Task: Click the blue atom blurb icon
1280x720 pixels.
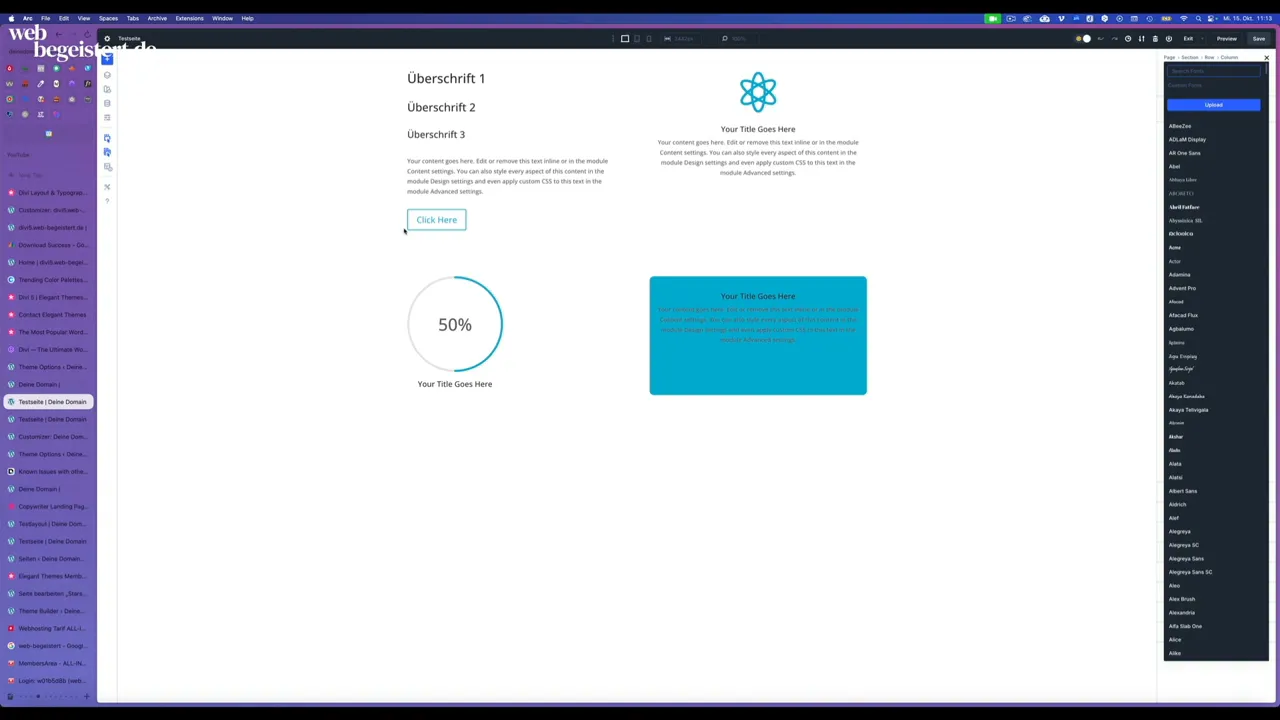Action: (757, 92)
